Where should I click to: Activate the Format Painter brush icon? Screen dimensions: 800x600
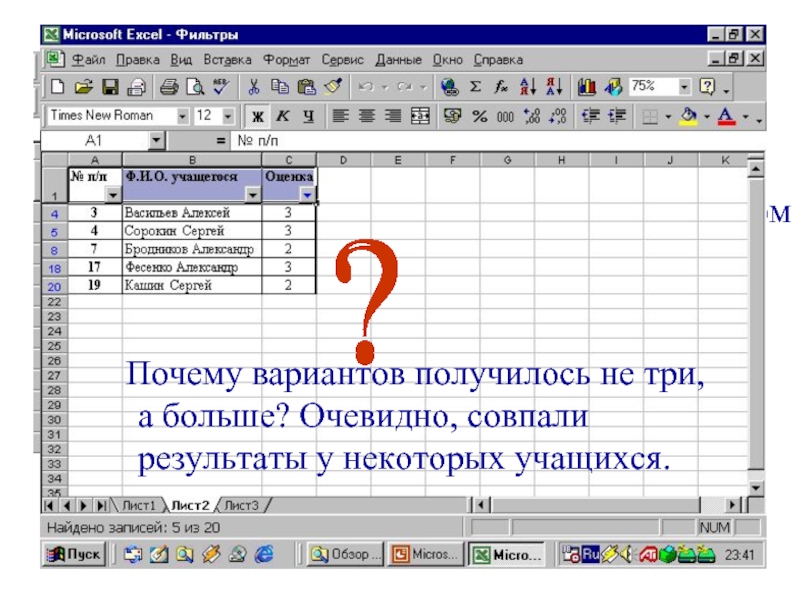click(x=334, y=87)
